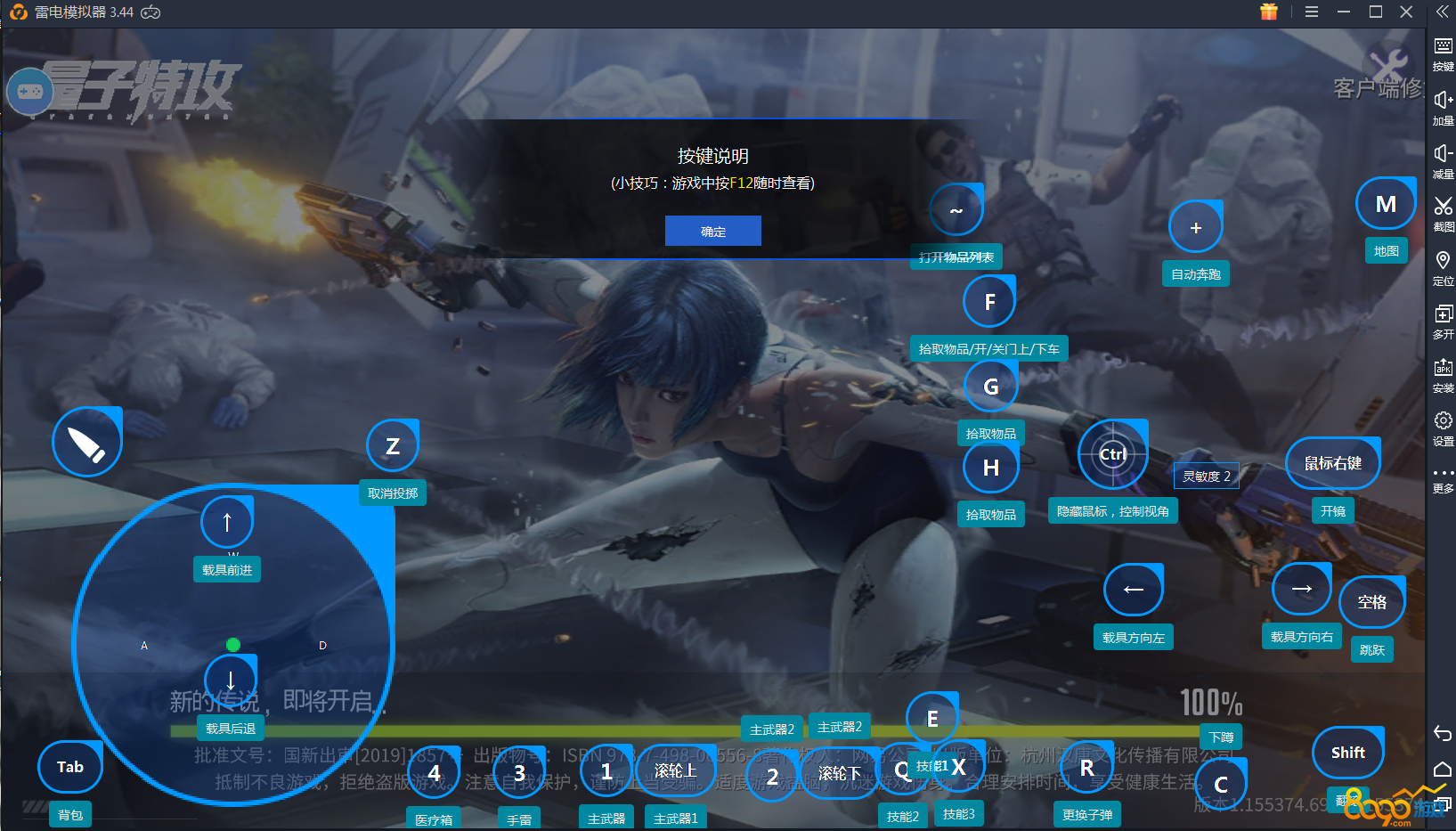Open 定位 location icon in sidebar

[x=1443, y=267]
